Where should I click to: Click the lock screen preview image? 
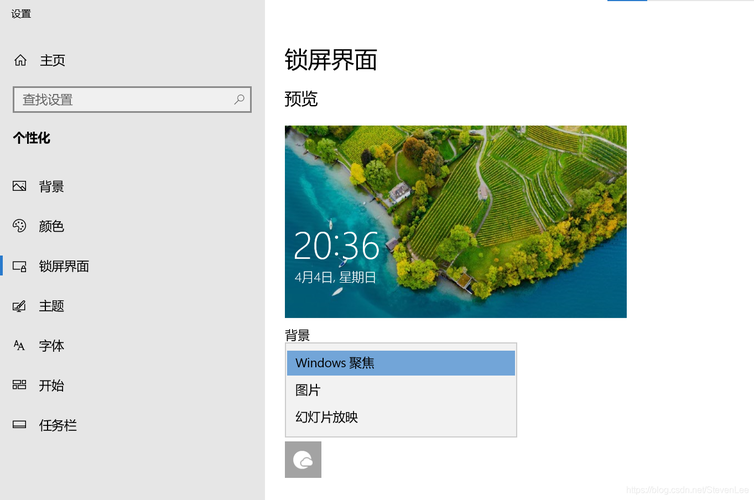coord(456,222)
